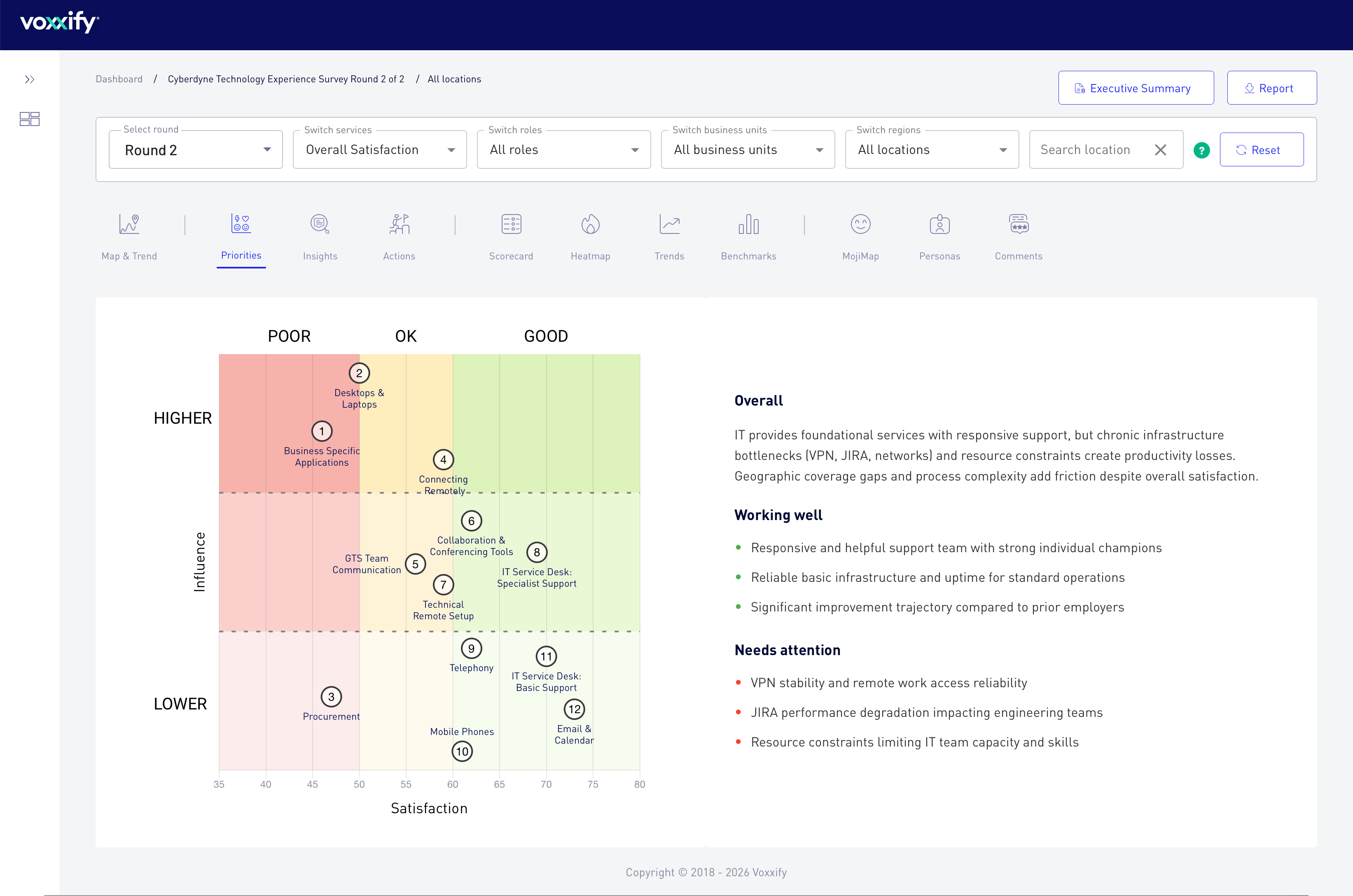Open the Select round dropdown

click(x=196, y=150)
